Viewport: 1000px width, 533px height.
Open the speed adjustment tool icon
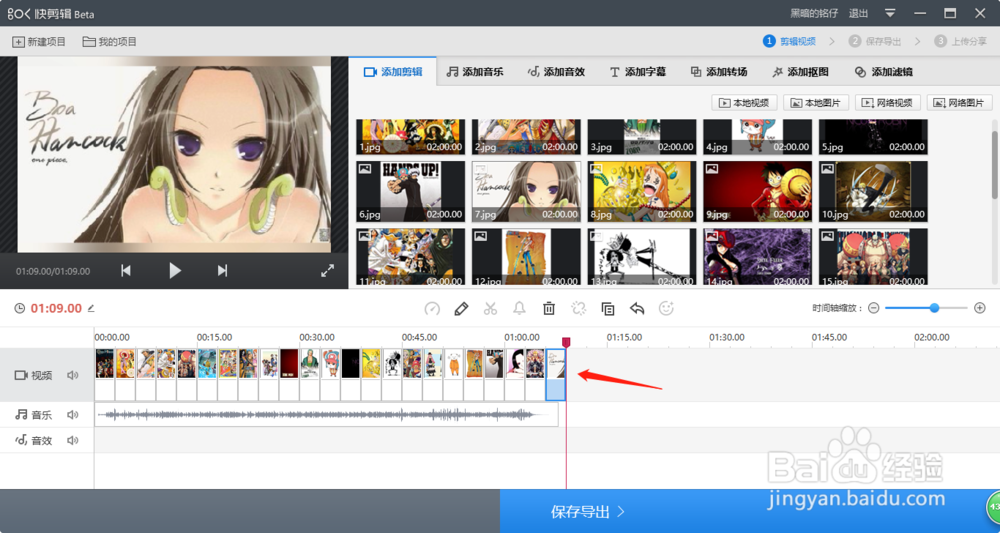[x=432, y=309]
